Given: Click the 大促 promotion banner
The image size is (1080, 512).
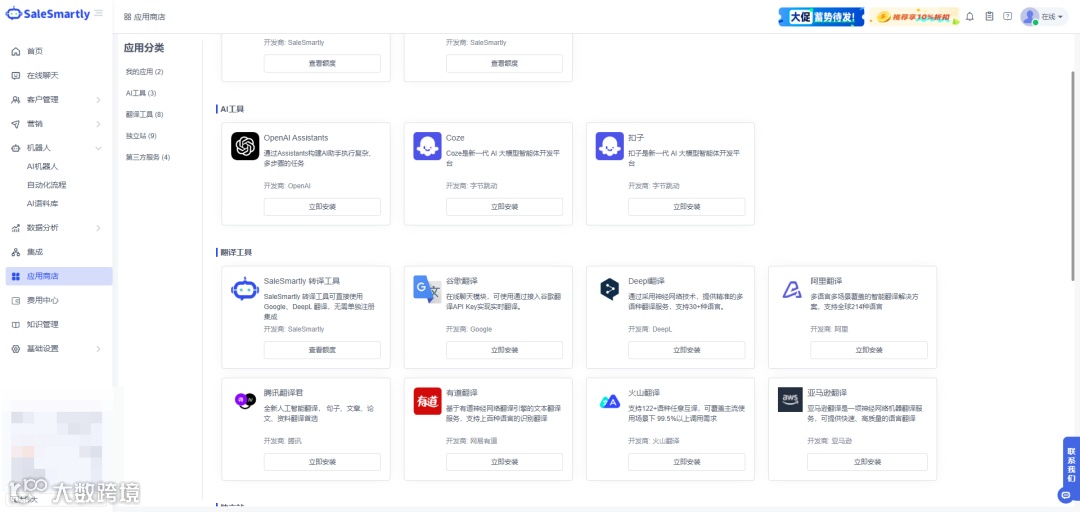Looking at the screenshot, I should pyautogui.click(x=821, y=17).
